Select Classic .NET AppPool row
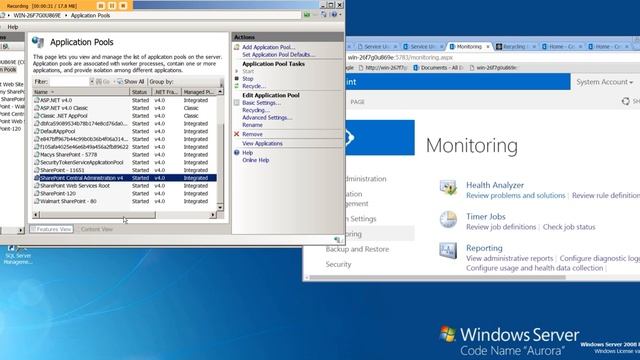Image resolution: width=640 pixels, height=360 pixels. pyautogui.click(x=124, y=116)
